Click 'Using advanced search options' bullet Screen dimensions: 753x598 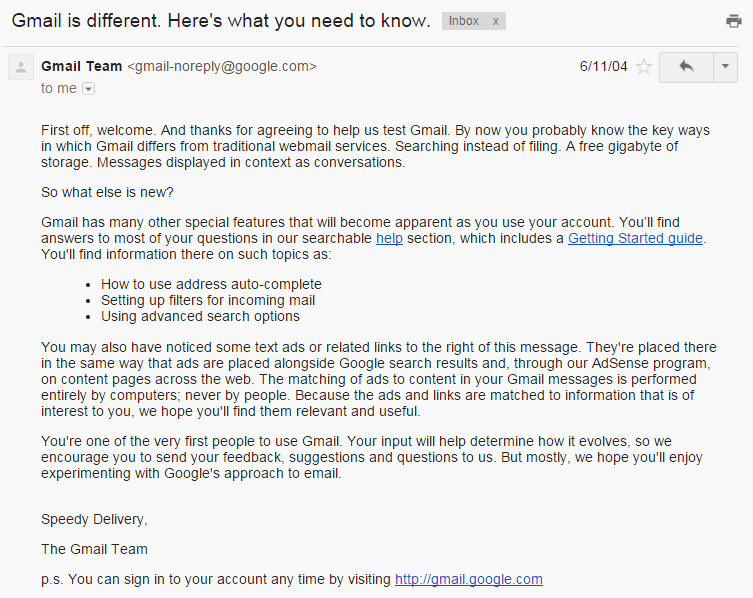[x=200, y=316]
